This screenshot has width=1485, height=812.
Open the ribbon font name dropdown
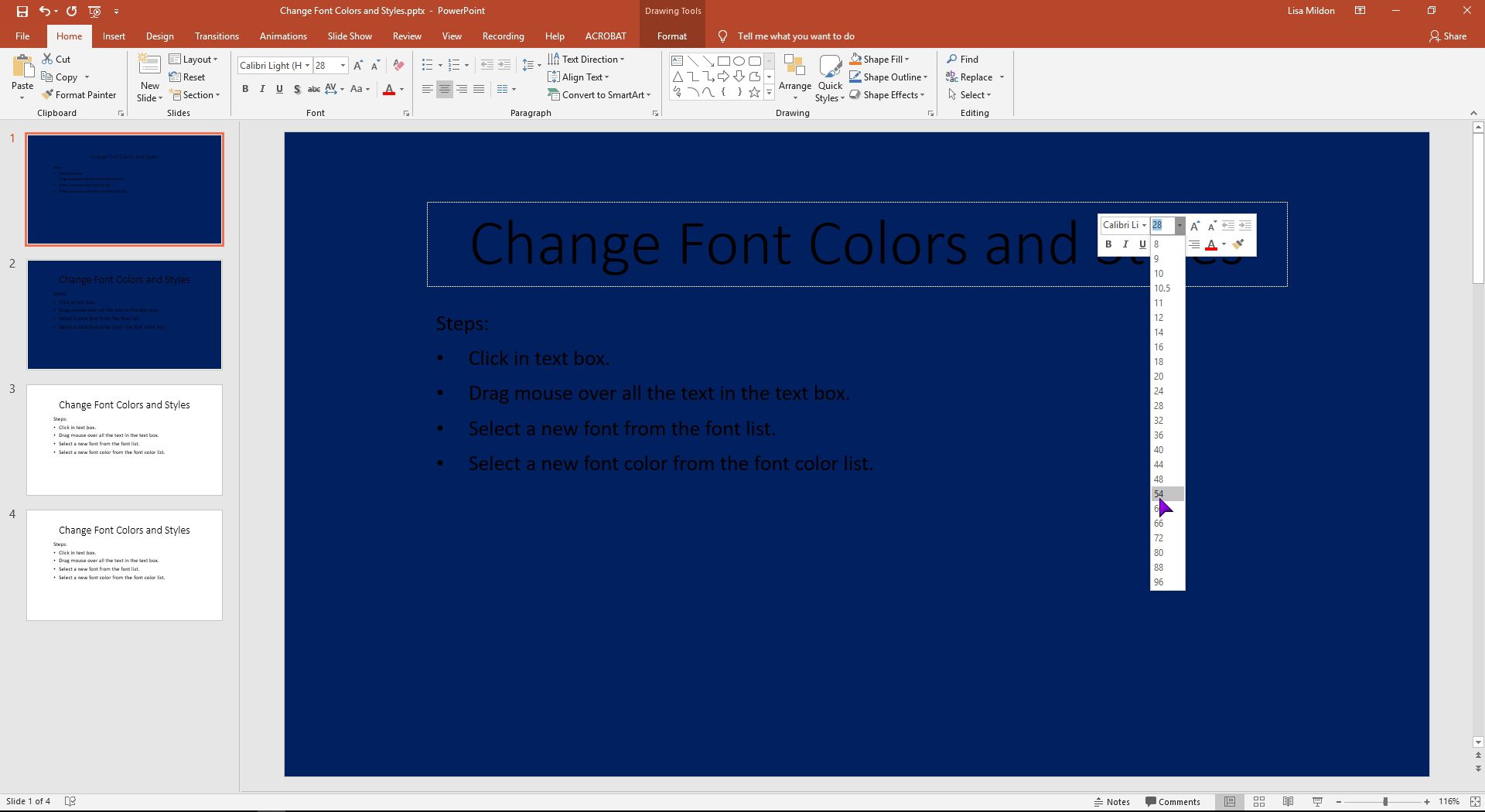307,66
